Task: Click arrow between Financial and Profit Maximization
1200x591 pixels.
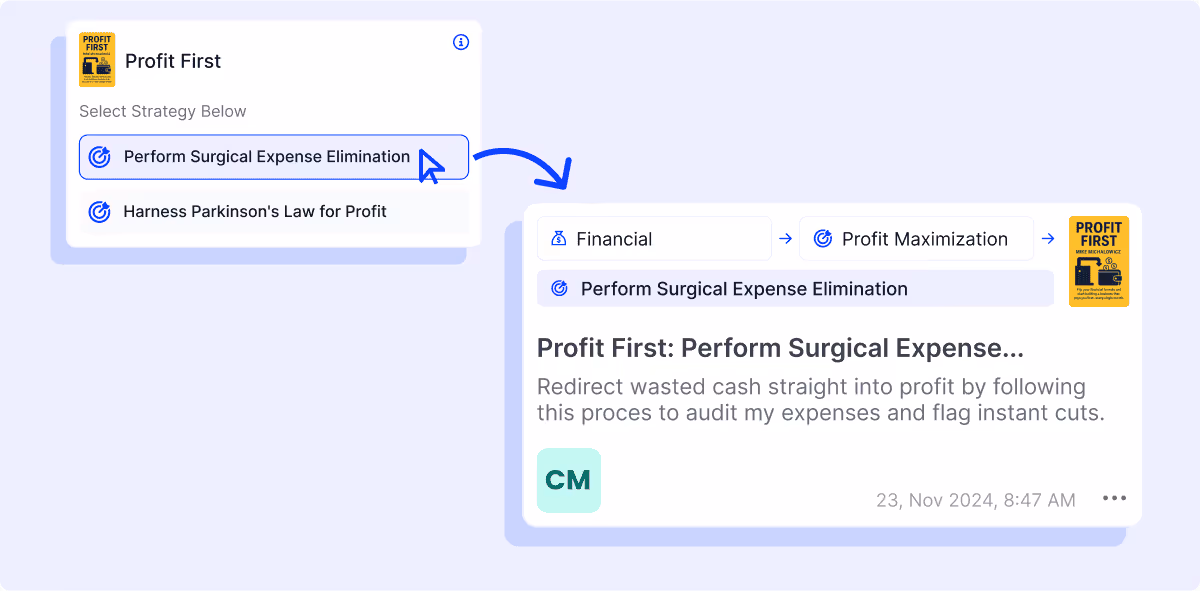Action: pos(785,239)
